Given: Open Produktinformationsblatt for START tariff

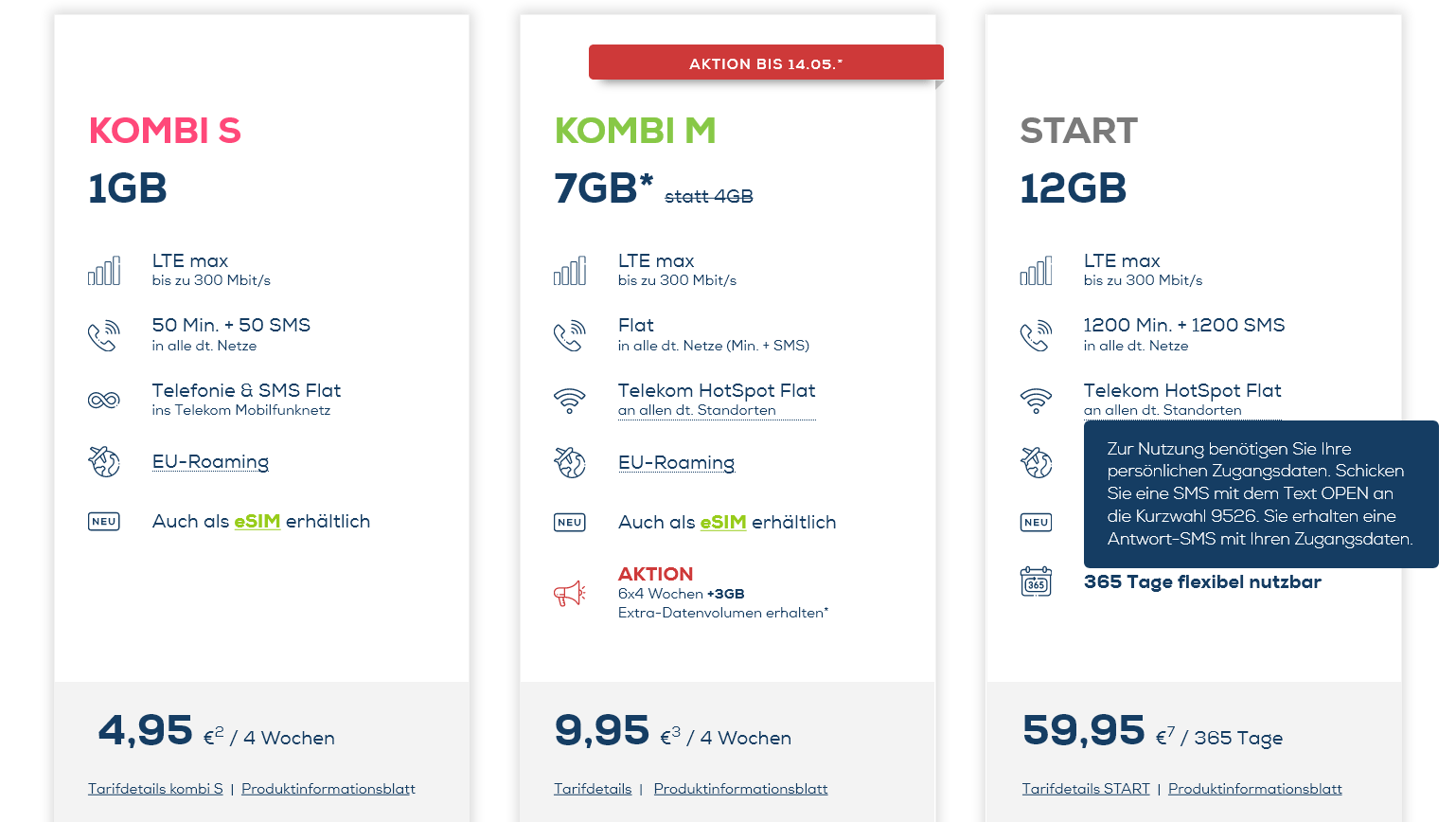Looking at the screenshot, I should [x=1254, y=789].
